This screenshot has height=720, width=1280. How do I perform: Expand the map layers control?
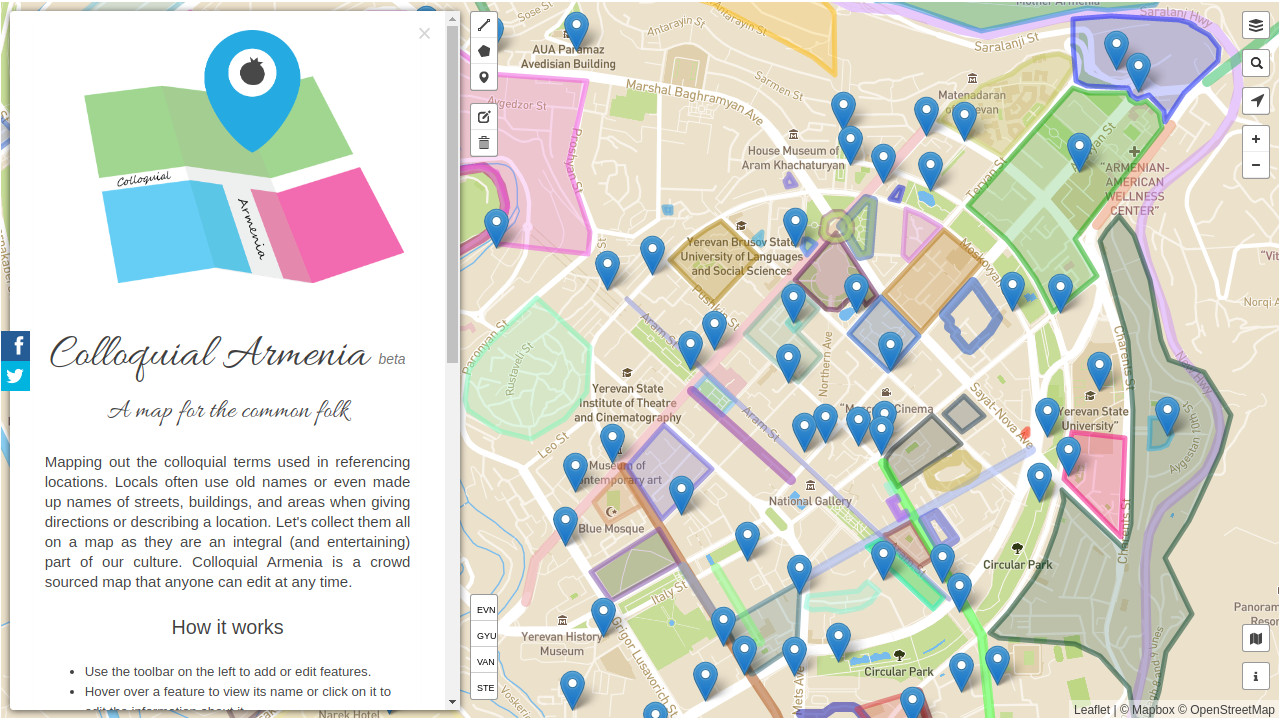click(1256, 25)
